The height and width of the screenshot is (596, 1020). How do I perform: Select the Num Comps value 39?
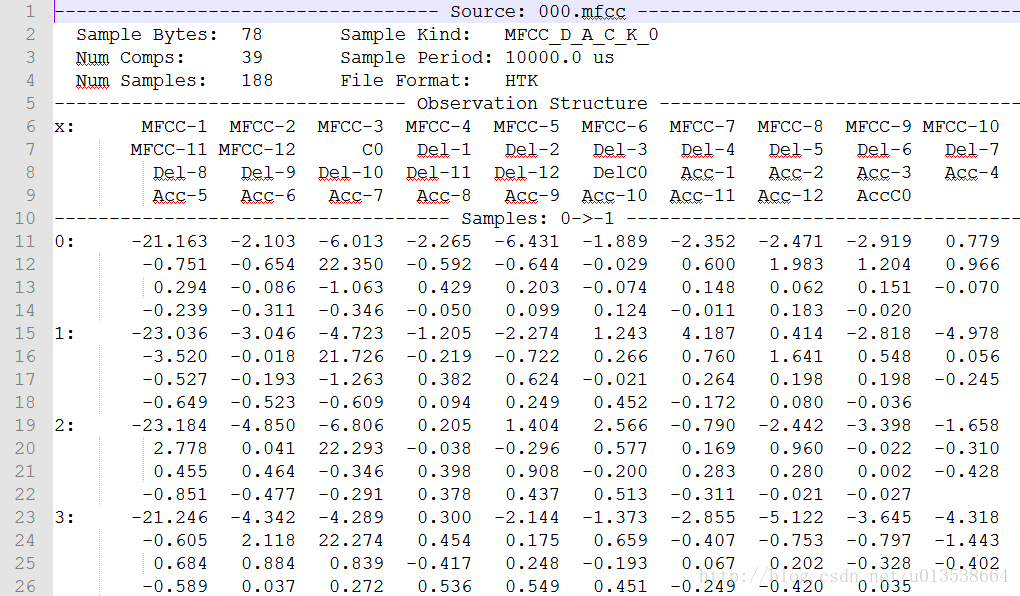(x=252, y=58)
